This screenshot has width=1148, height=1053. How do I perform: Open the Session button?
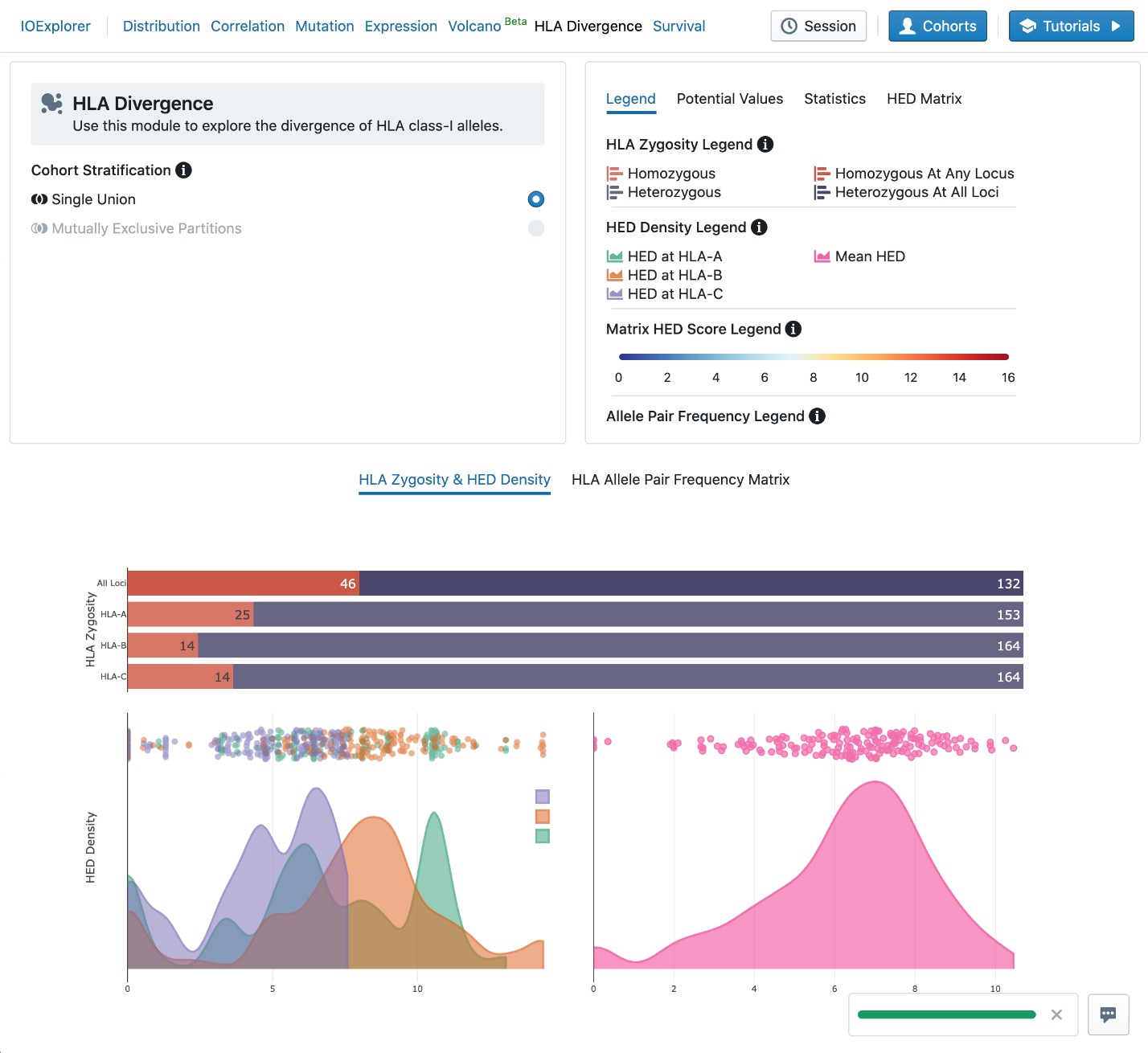(818, 27)
